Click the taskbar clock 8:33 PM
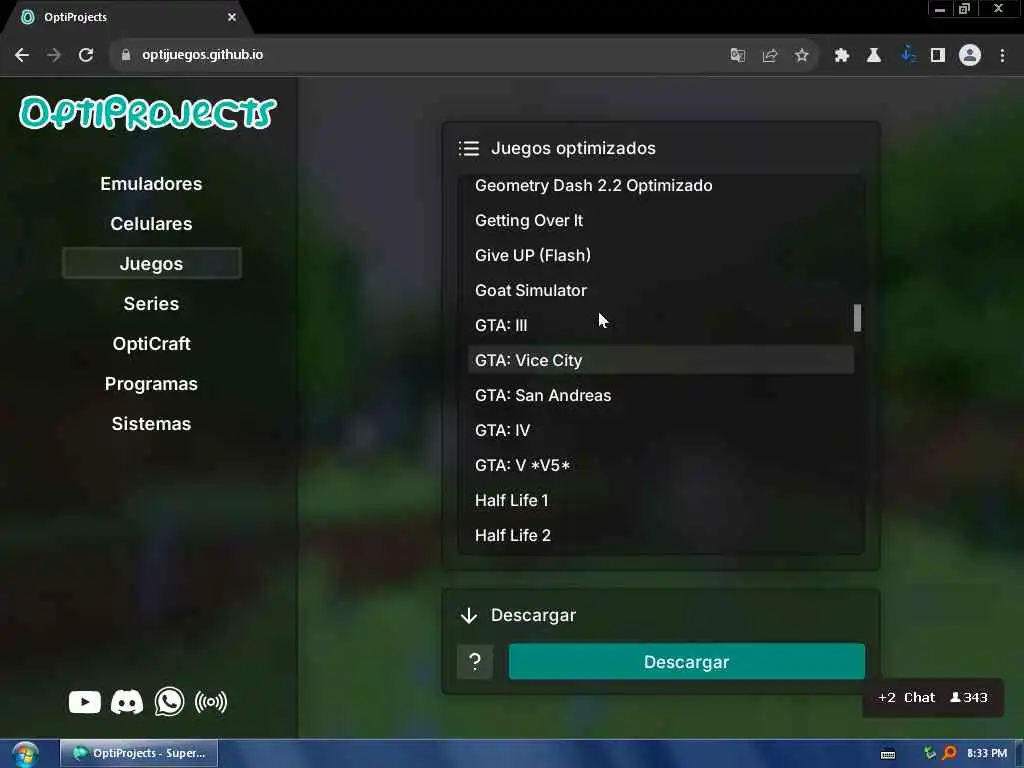The image size is (1024, 768). [987, 753]
